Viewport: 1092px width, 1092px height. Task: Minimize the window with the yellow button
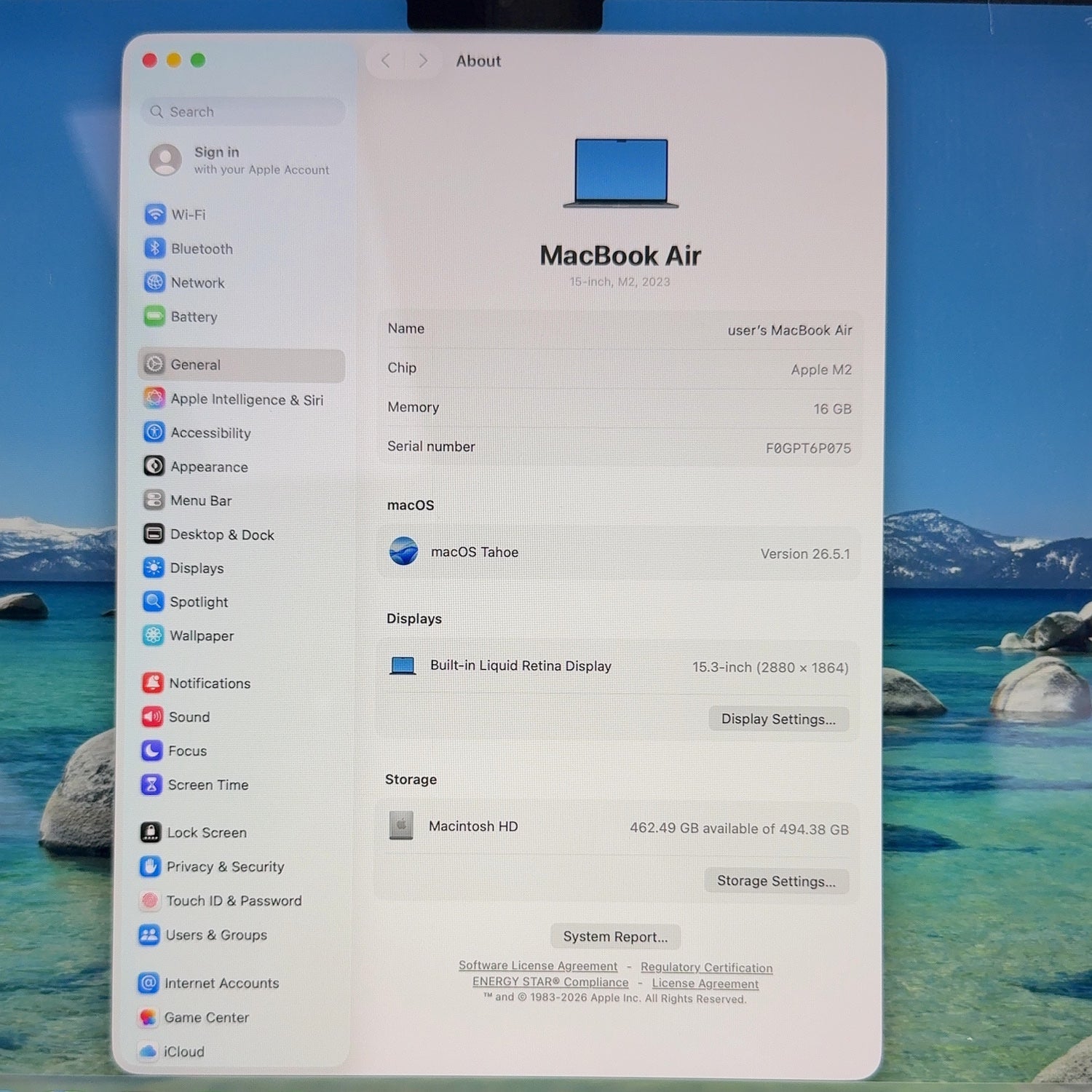point(174,60)
